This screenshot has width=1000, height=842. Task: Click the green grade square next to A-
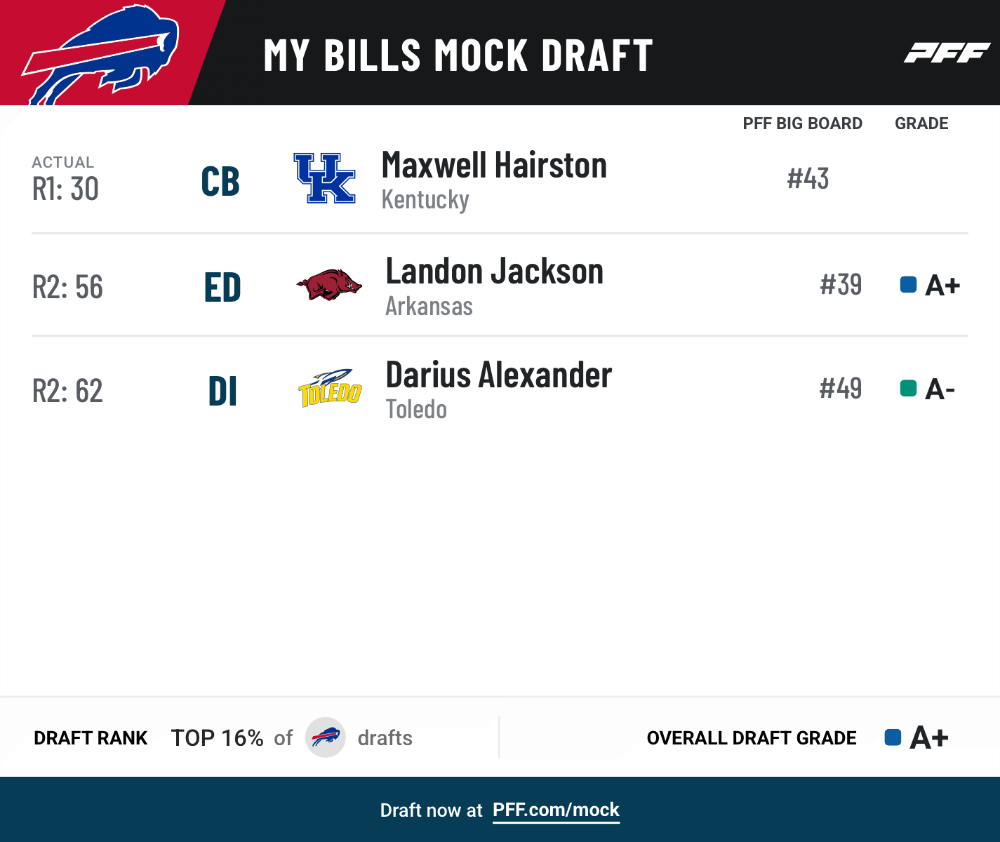pyautogui.click(x=908, y=388)
